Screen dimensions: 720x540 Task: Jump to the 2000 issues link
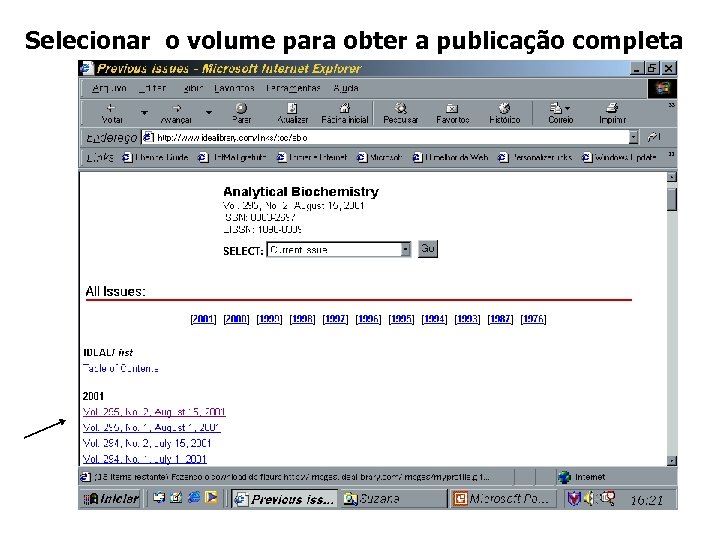(236, 319)
